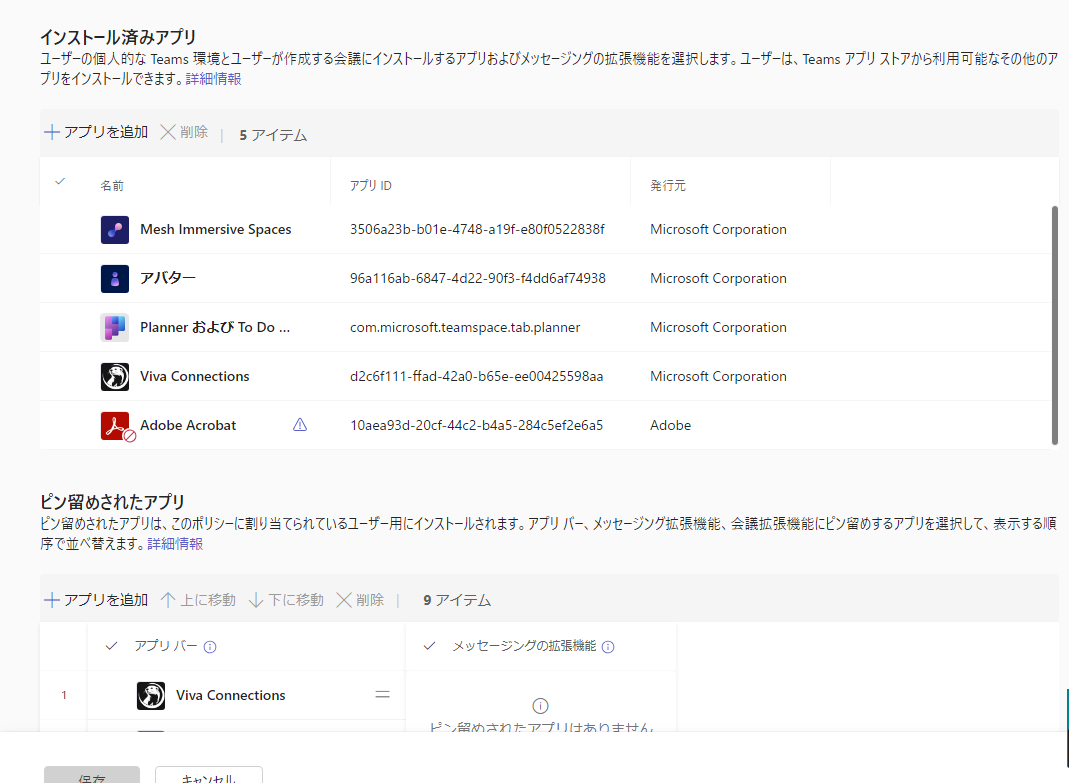This screenshot has width=1069, height=783.
Task: Click the 5 アイテム count label
Action: point(273,135)
